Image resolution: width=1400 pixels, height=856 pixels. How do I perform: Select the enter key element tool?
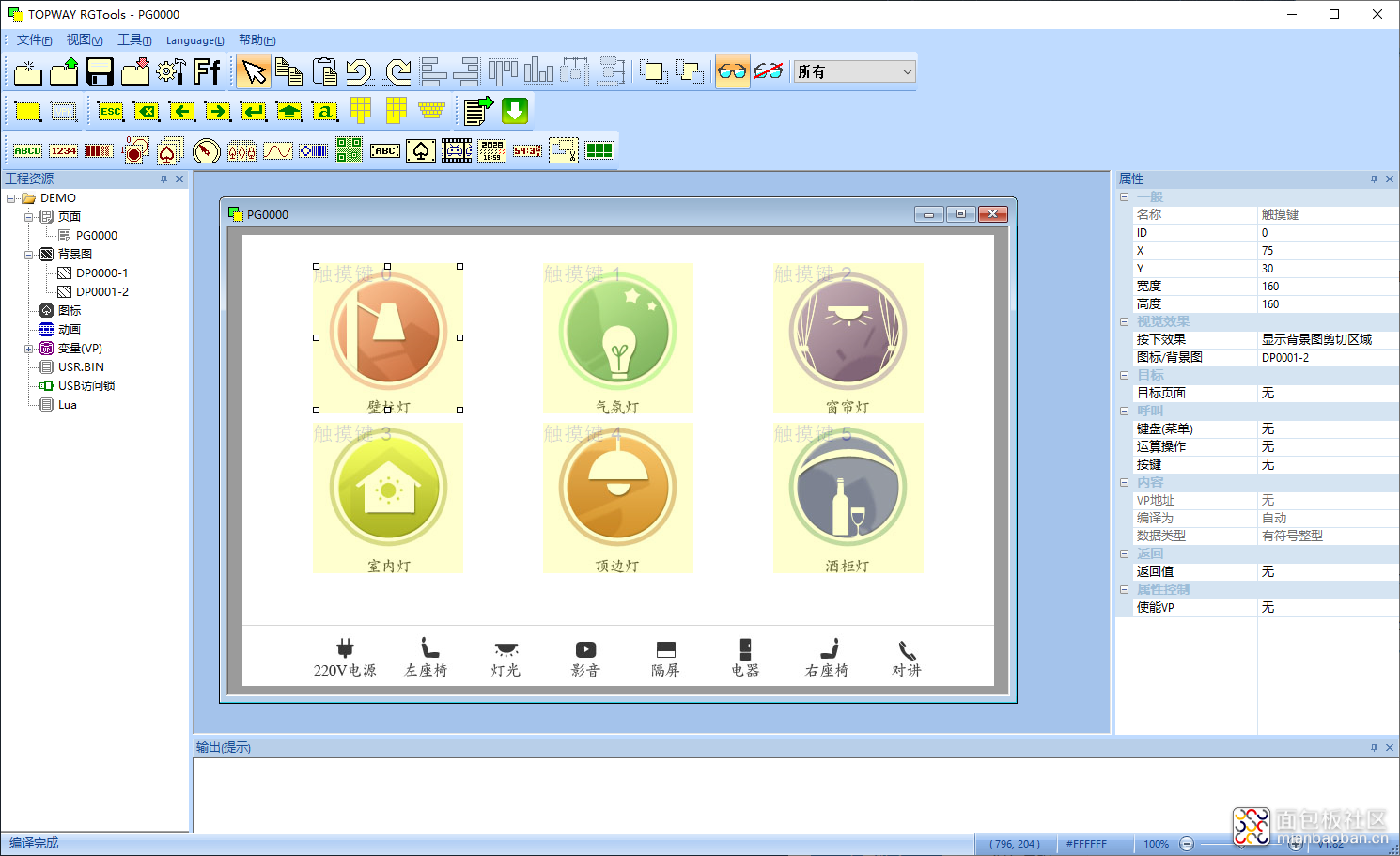pos(254,111)
